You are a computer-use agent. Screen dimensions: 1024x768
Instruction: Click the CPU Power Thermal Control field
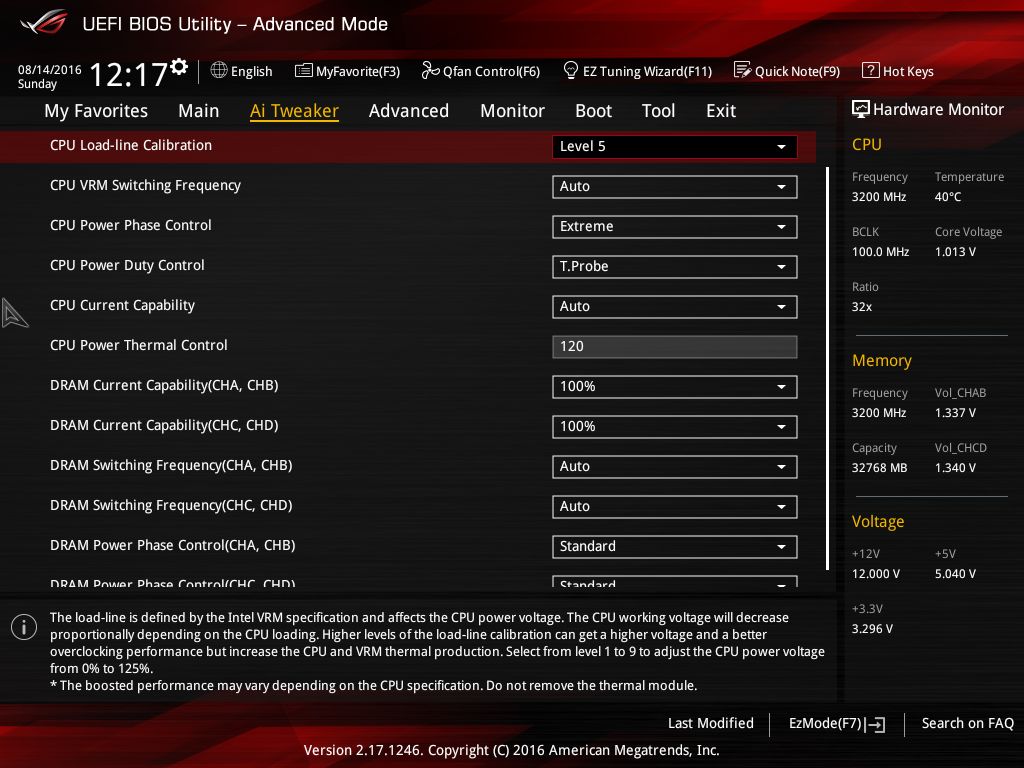tap(675, 347)
